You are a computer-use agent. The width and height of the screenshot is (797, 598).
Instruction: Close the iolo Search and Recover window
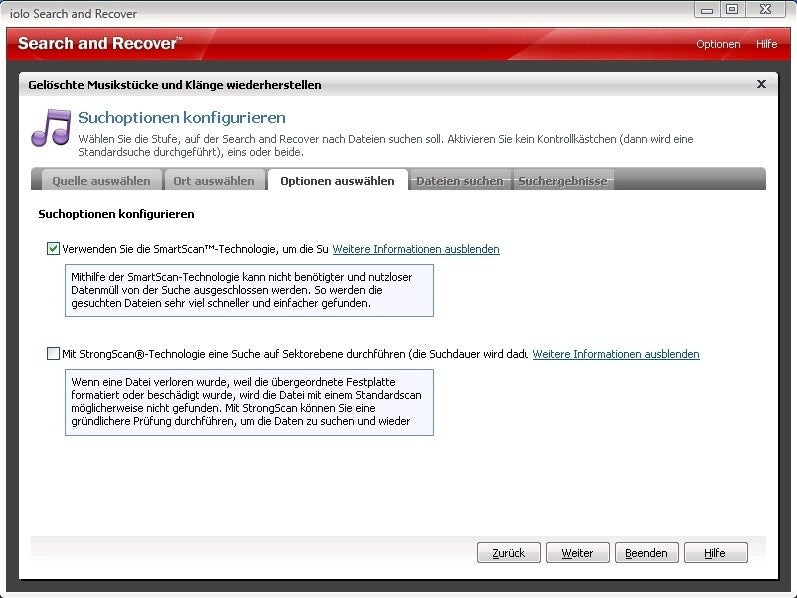click(766, 9)
